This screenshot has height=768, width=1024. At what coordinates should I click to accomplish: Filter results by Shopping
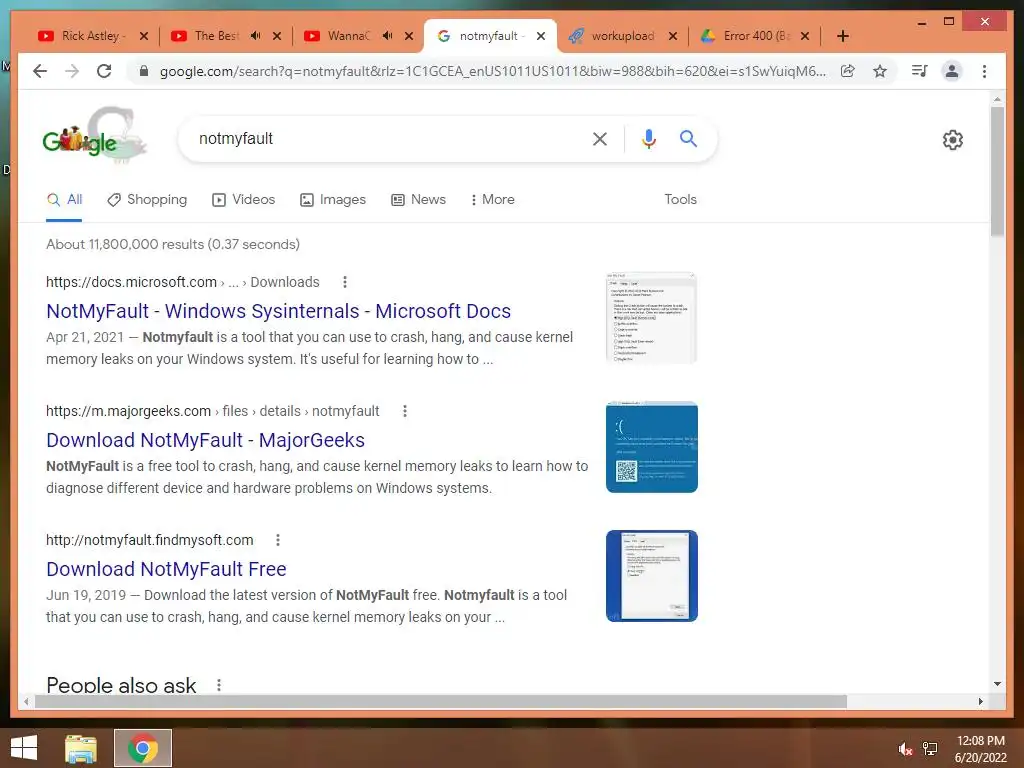tap(147, 200)
